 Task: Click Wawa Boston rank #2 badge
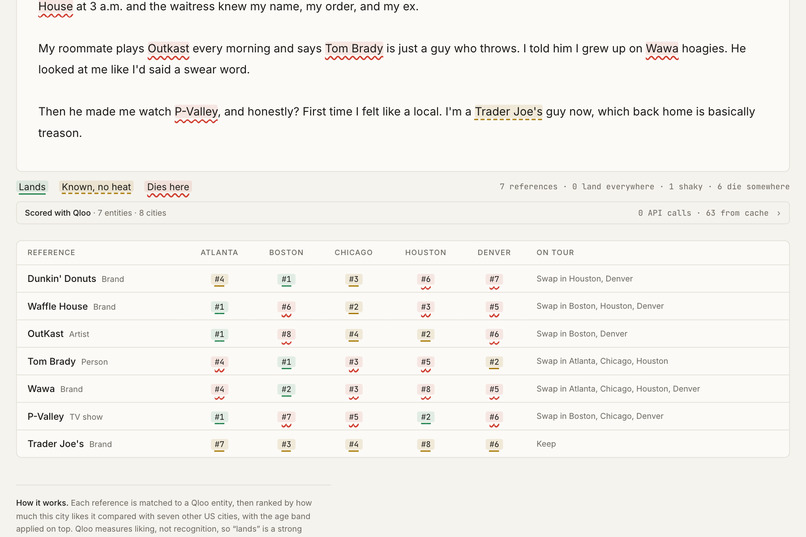(286, 389)
